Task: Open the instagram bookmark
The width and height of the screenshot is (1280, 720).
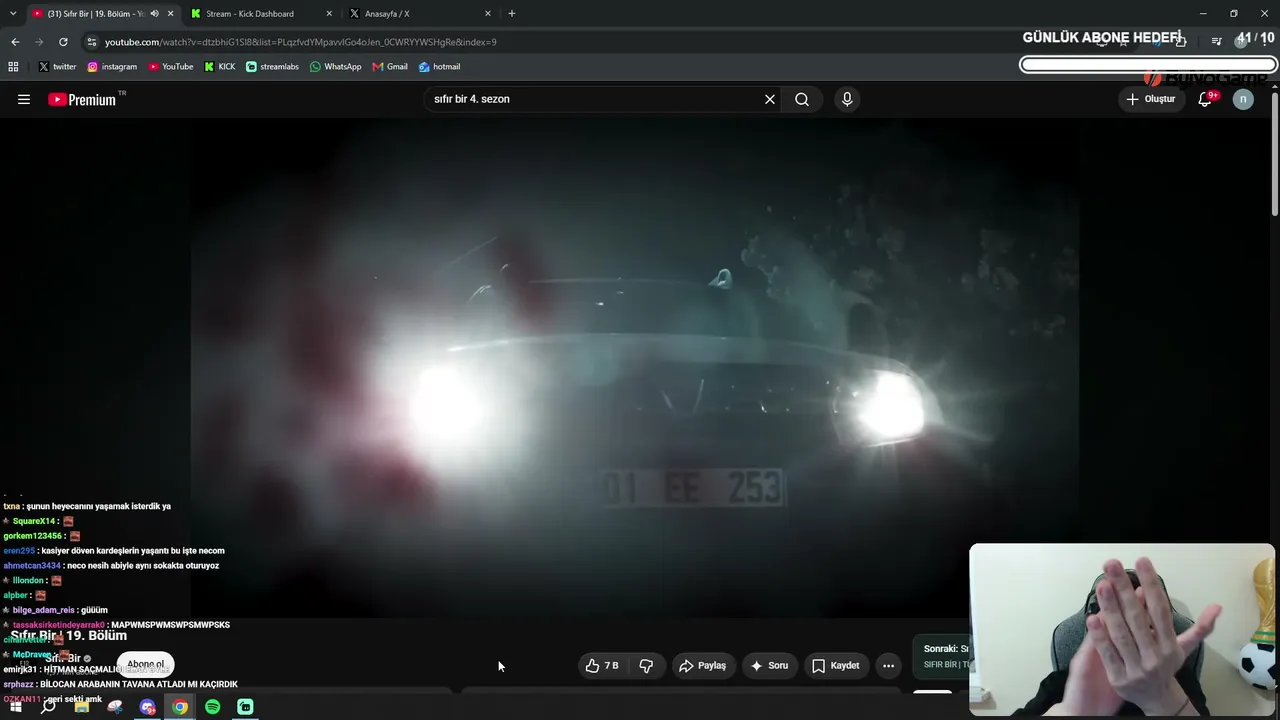Action: pyautogui.click(x=112, y=67)
